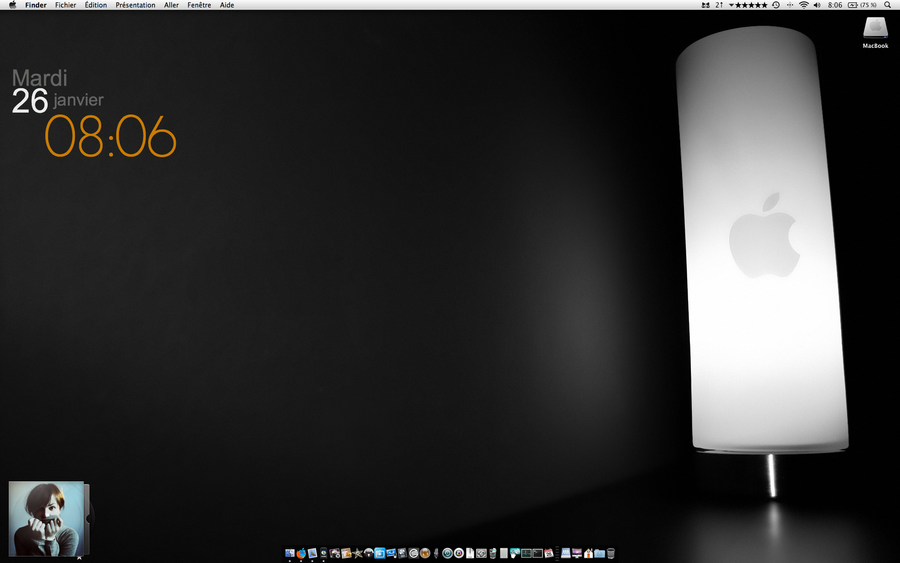Viewport: 900px width, 563px height.
Task: Open the Fenêtre menu
Action: pyautogui.click(x=199, y=5)
